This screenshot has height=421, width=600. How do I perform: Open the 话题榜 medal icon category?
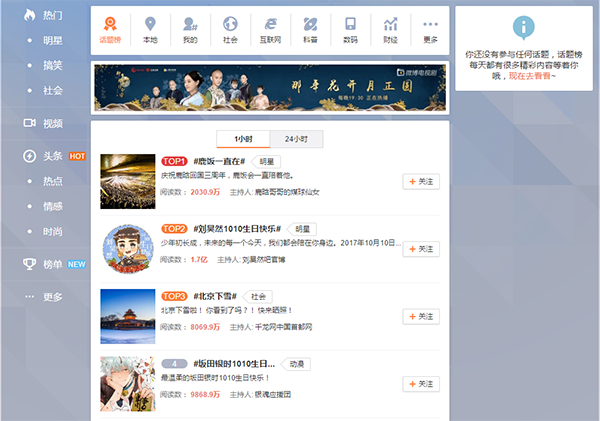[110, 29]
